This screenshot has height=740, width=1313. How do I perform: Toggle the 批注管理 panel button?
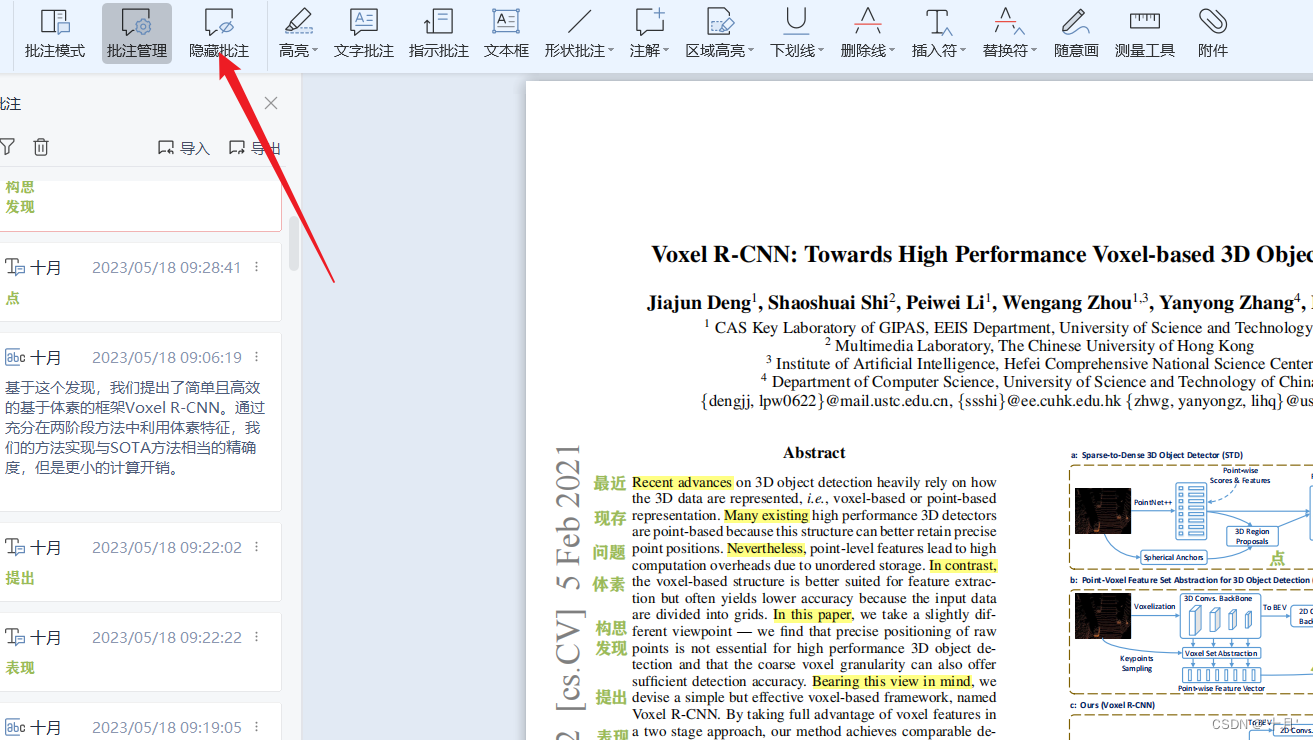[x=137, y=33]
